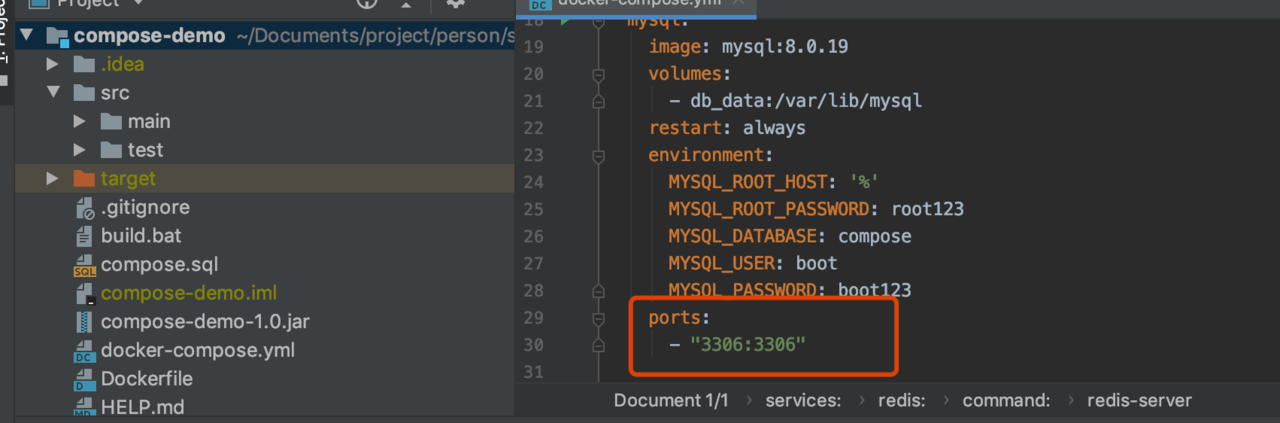Screen dimensions: 1280x423
Task: Click the command: breadcrumb
Action: coord(1006,400)
